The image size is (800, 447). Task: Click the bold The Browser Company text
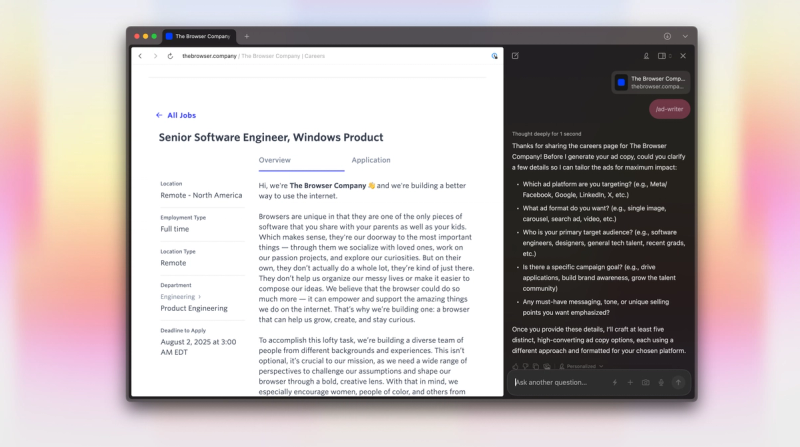[328, 186]
